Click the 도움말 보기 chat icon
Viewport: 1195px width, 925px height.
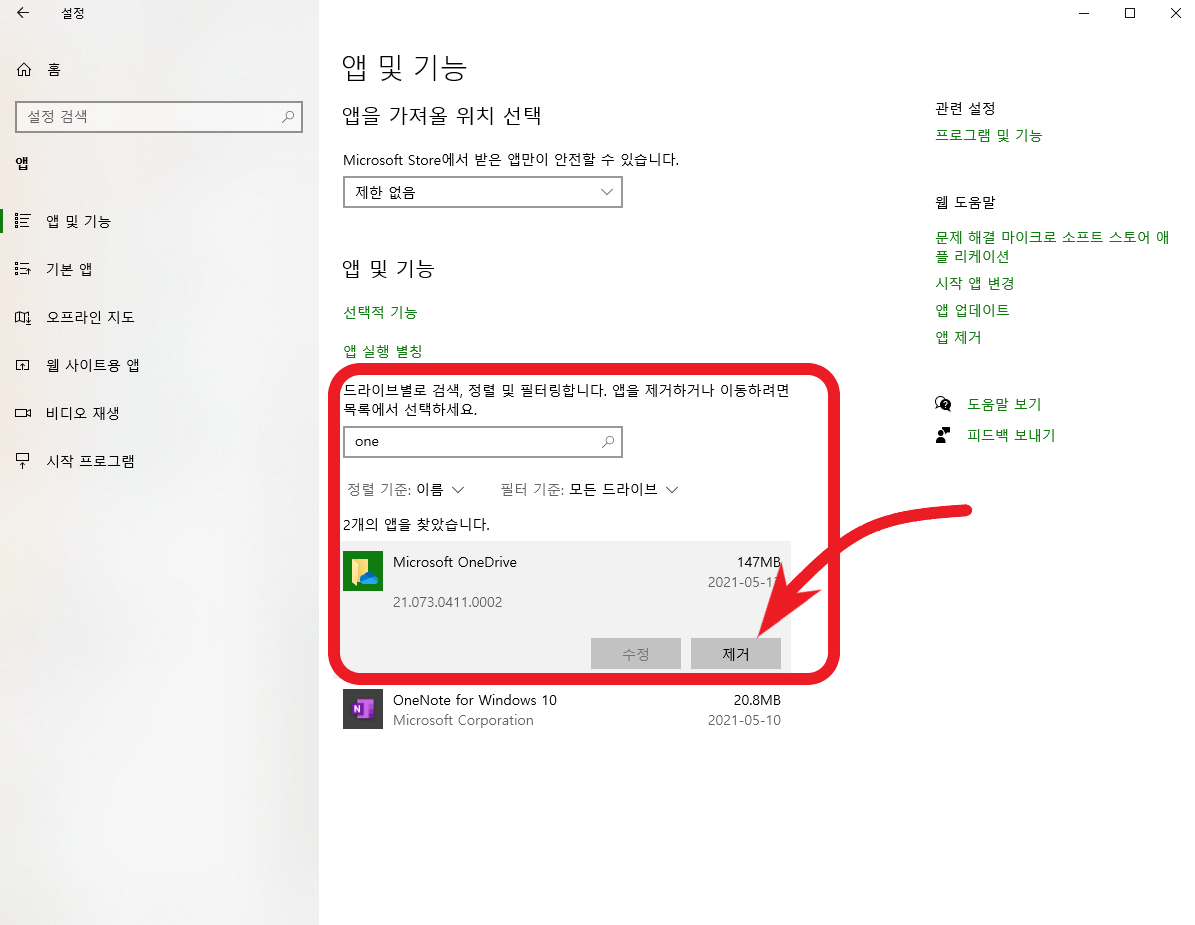tap(943, 404)
